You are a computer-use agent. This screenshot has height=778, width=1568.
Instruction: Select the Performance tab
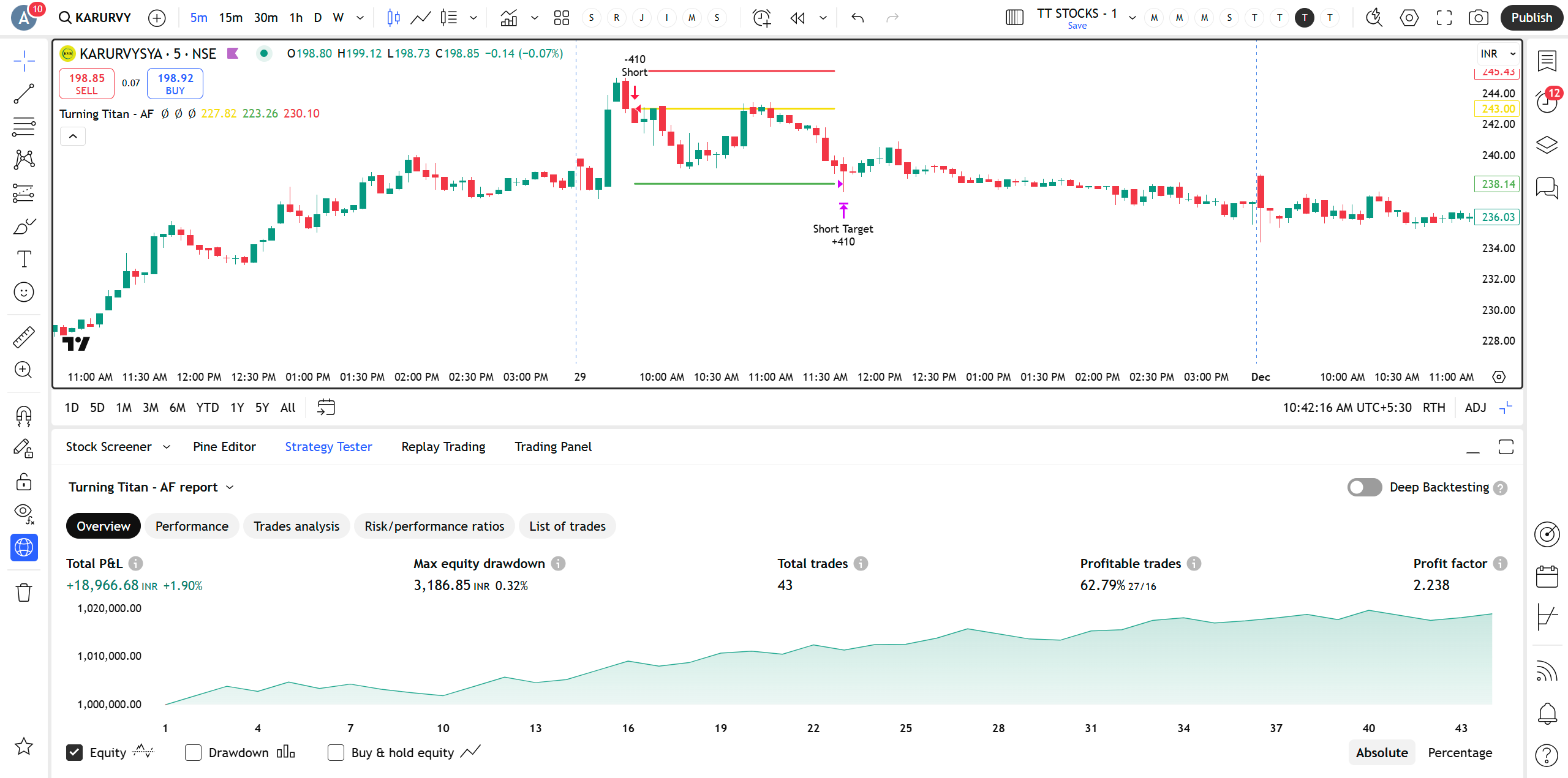click(192, 526)
